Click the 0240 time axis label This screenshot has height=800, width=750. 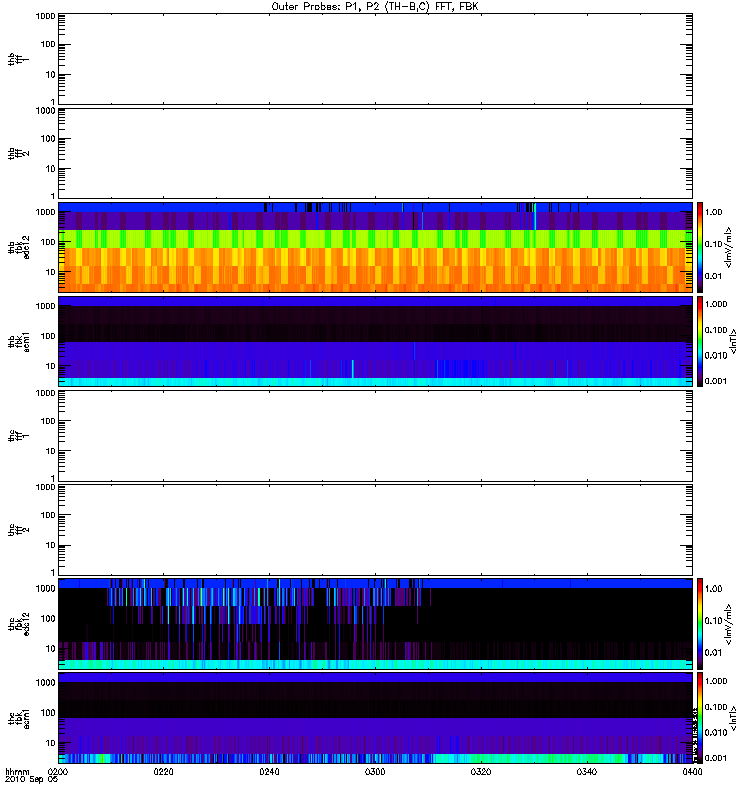(x=269, y=771)
